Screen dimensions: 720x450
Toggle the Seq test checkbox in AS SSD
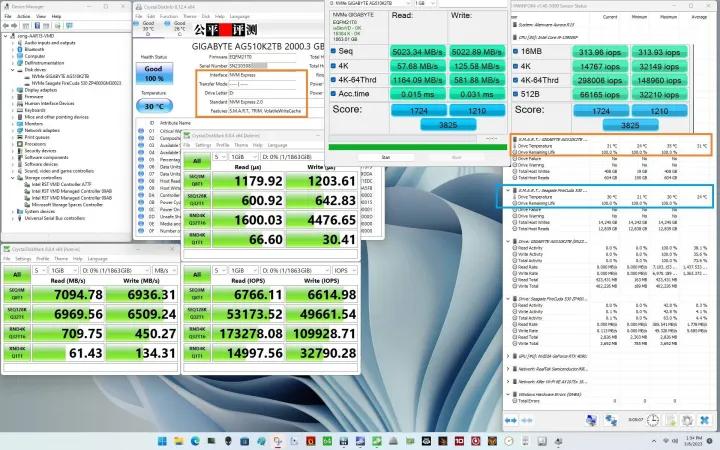(334, 49)
